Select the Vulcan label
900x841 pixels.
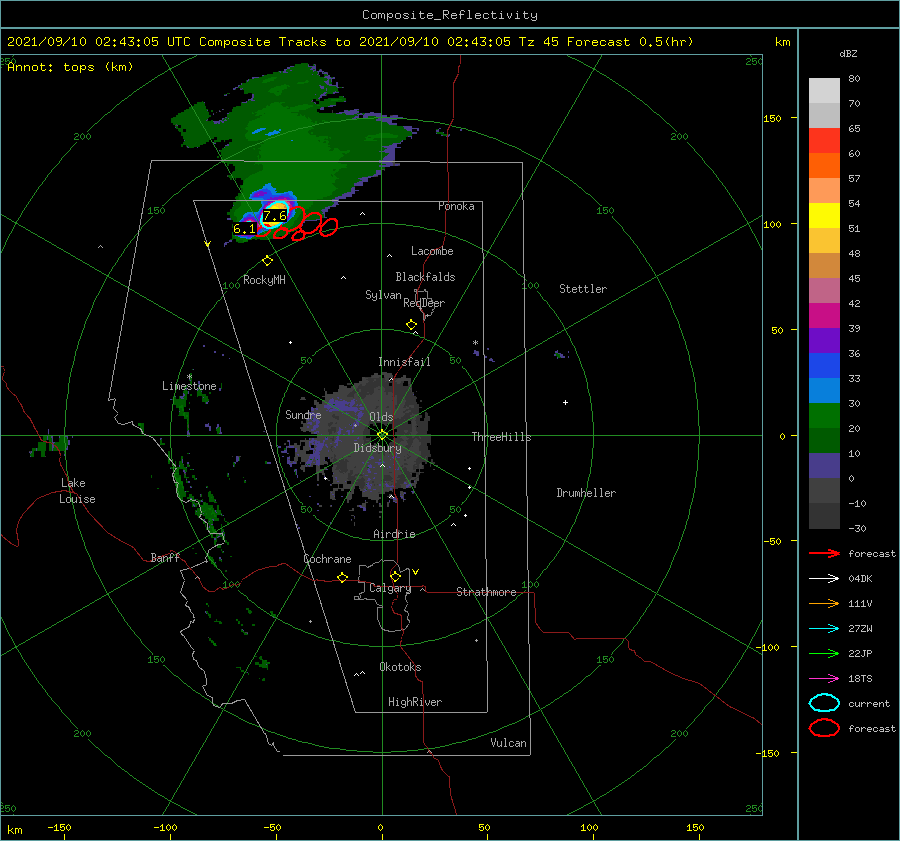tap(509, 743)
